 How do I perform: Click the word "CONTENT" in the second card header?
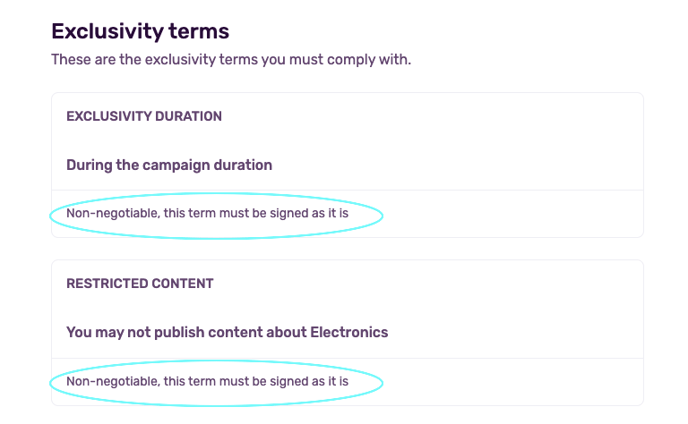[183, 284]
